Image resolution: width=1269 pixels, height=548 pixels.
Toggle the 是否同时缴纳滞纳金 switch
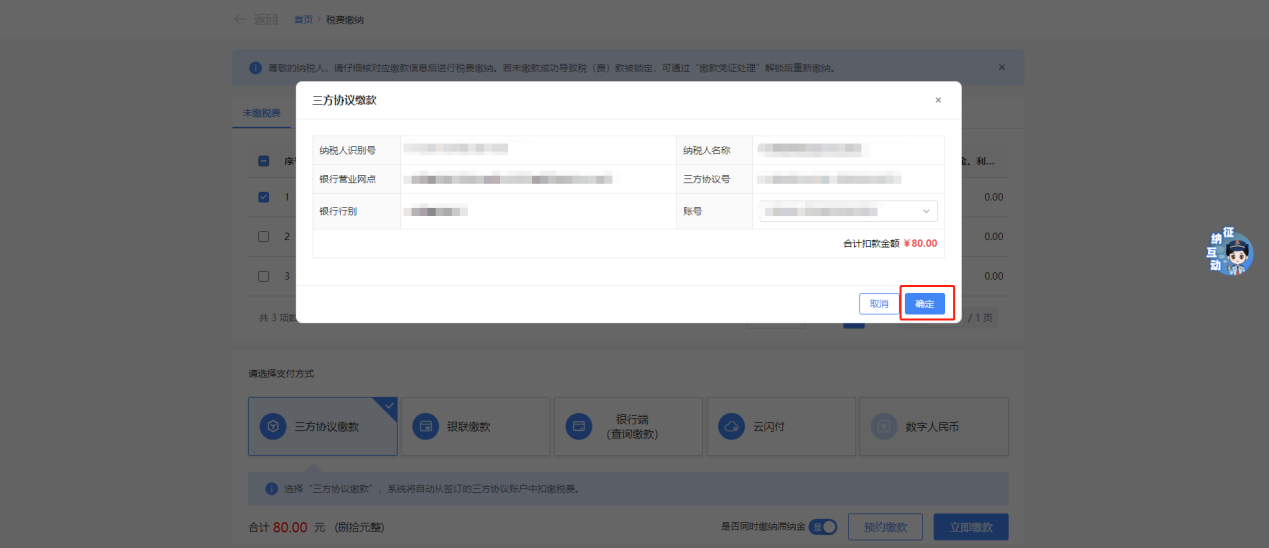tap(822, 527)
